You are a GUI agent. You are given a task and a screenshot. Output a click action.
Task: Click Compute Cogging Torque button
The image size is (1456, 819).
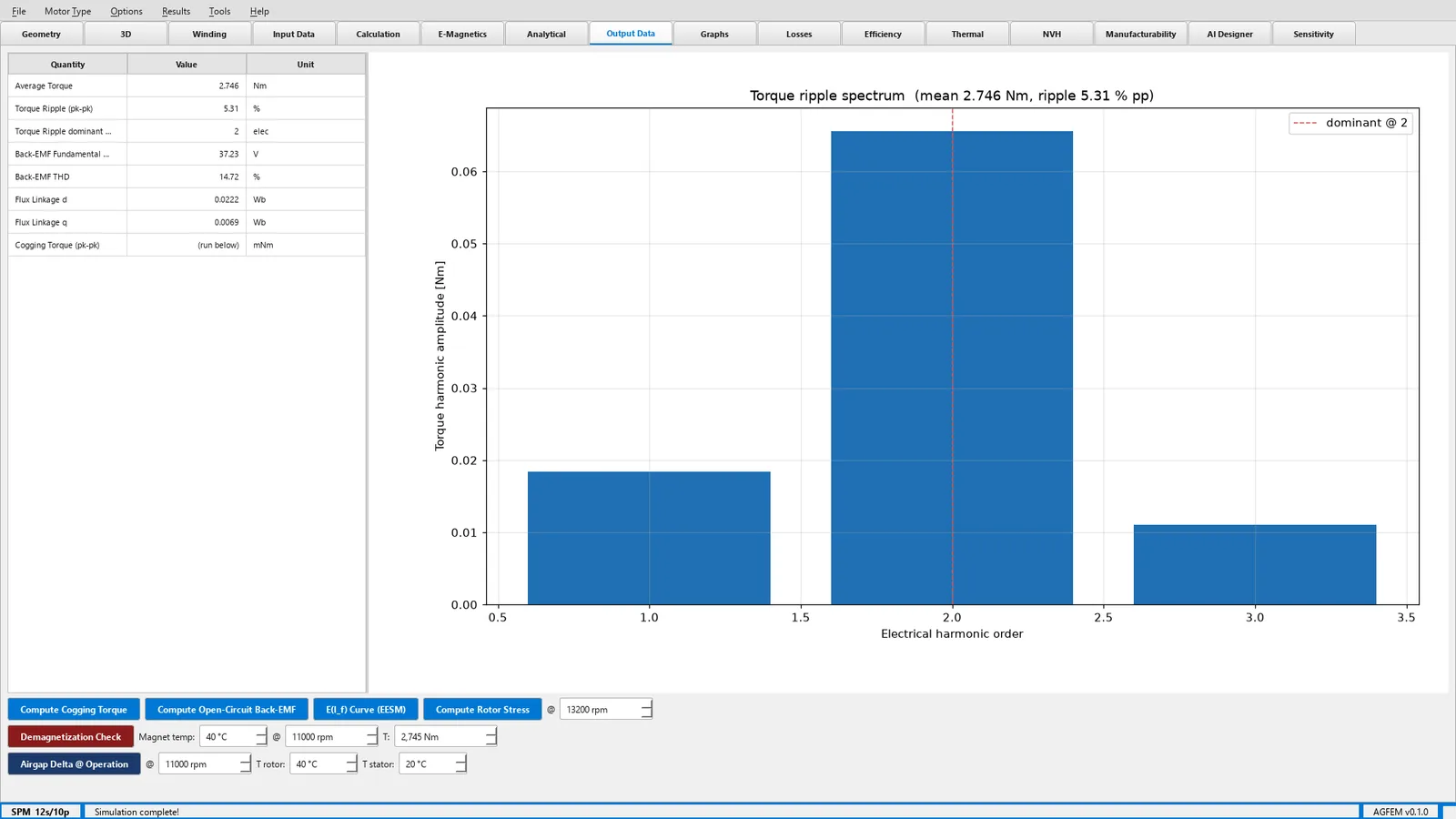74,710
